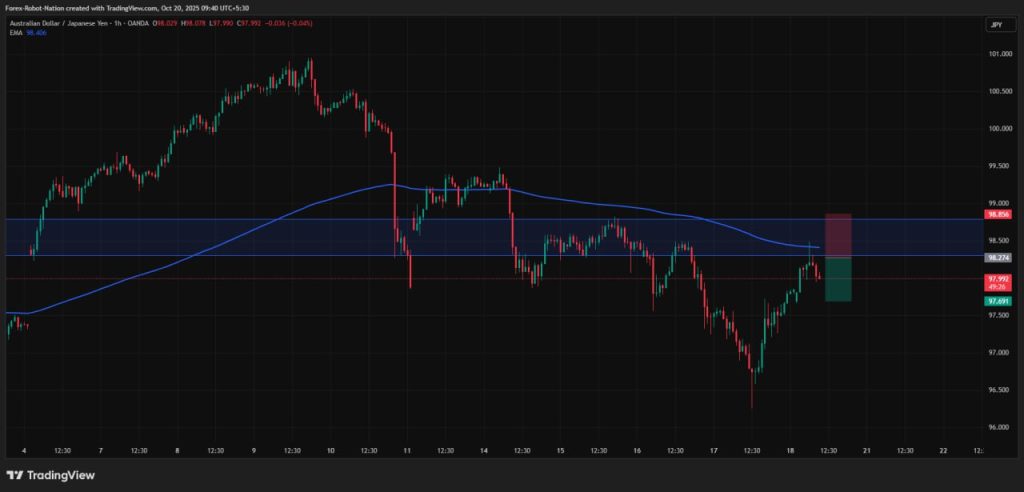This screenshot has height=492, width=1024.
Task: Click the TradingView logo icon
Action: (15, 475)
